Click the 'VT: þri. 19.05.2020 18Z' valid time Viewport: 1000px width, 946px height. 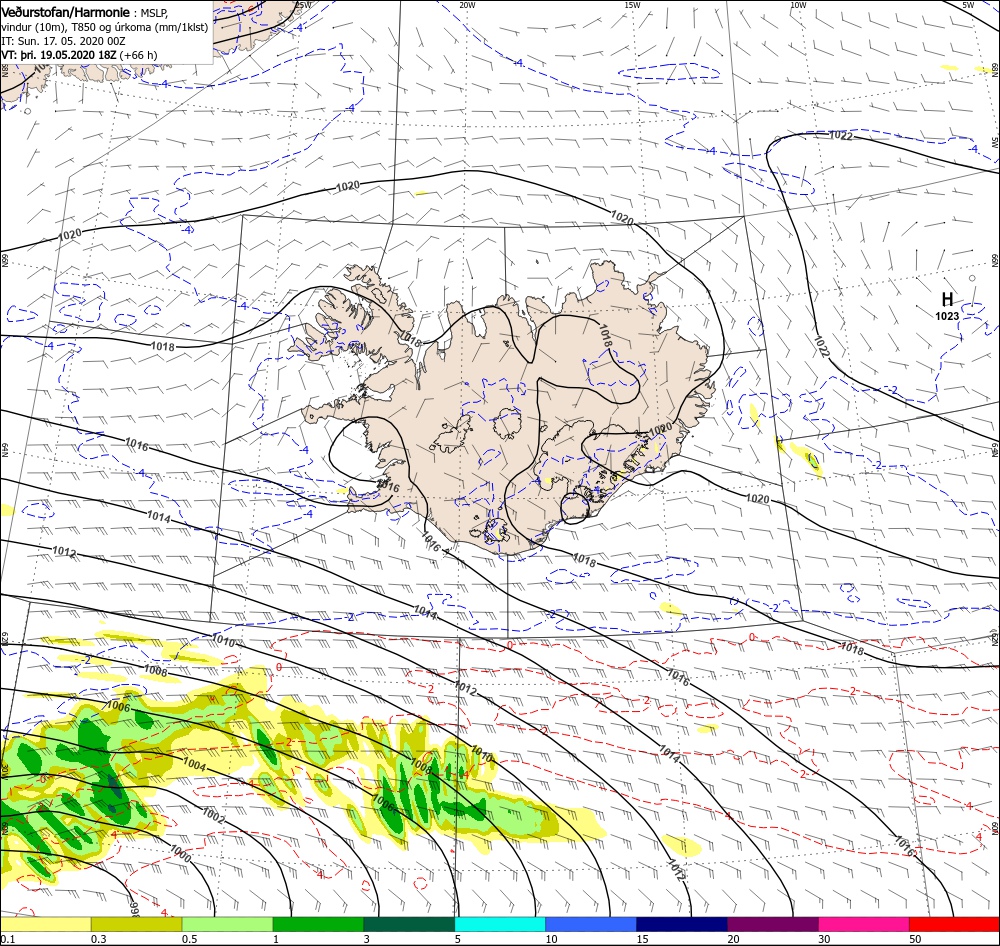pos(59,55)
